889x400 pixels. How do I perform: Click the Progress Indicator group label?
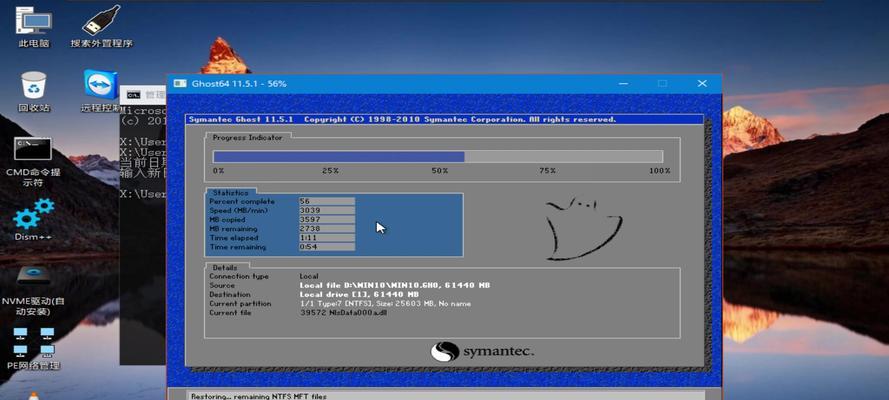point(247,138)
